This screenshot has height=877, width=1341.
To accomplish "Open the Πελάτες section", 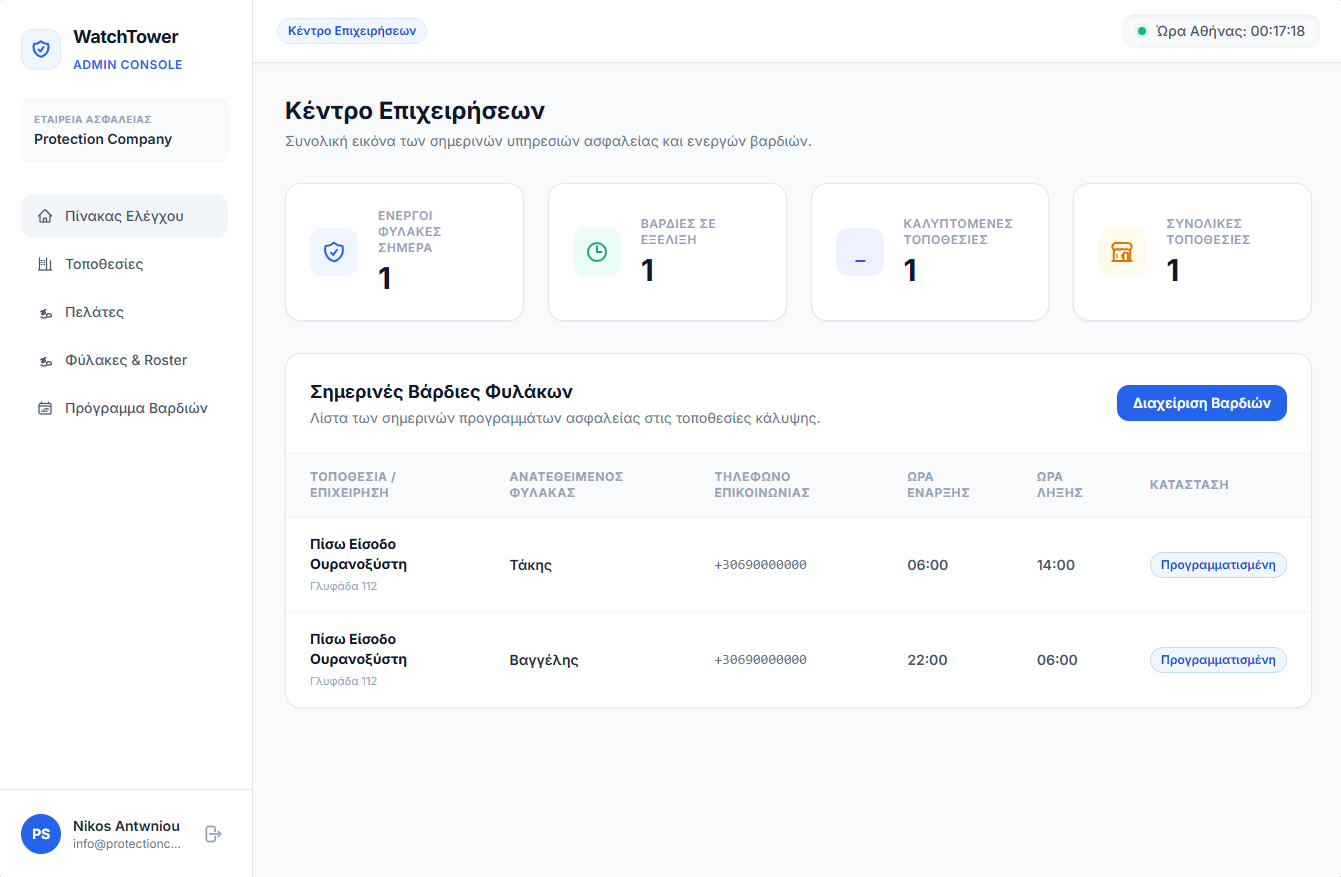I will [x=124, y=312].
